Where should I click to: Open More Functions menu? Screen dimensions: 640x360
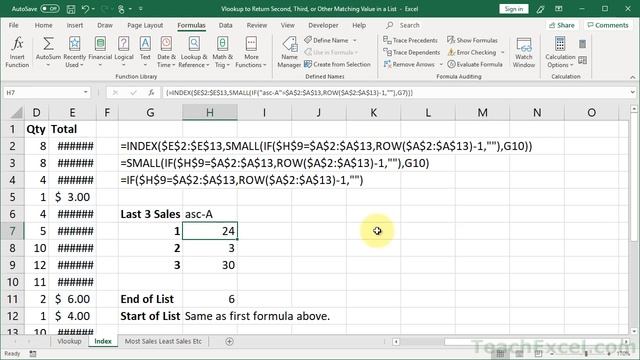[251, 52]
